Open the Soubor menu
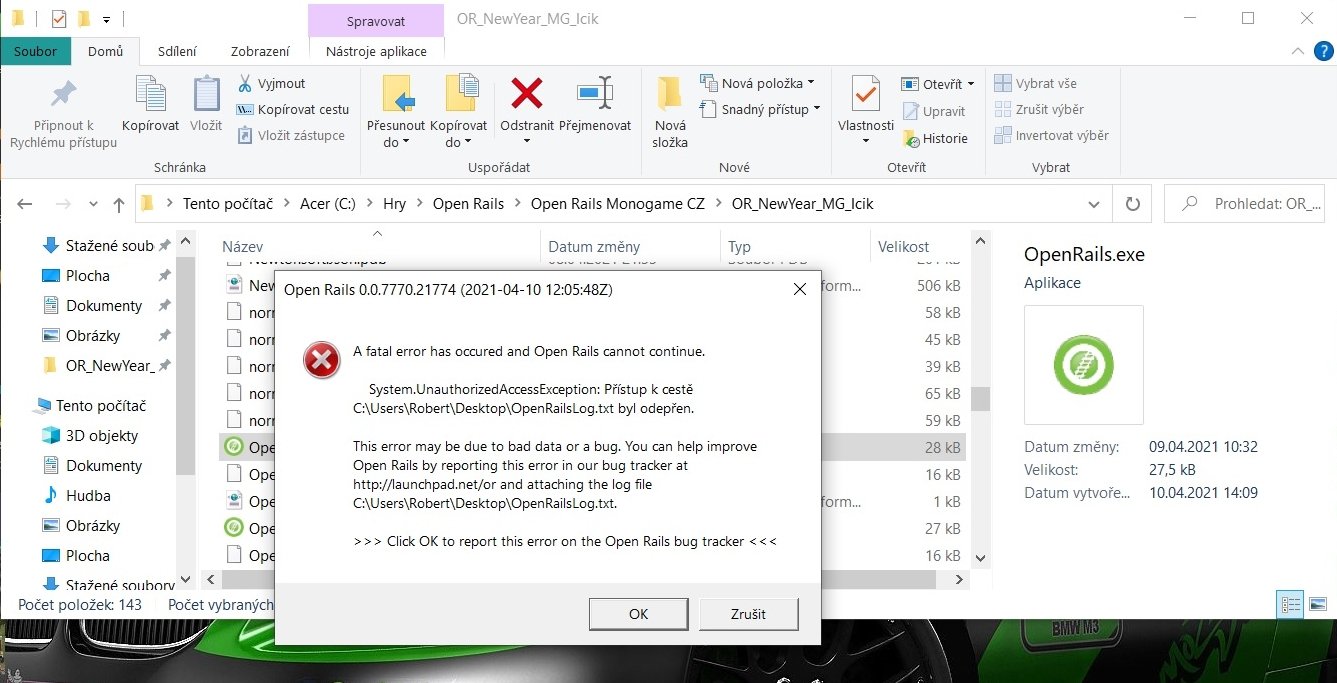 point(36,51)
